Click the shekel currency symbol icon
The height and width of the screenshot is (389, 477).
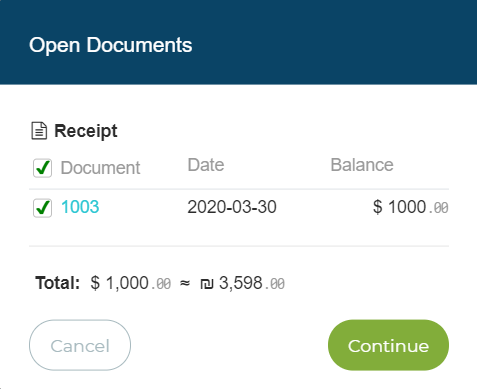point(207,284)
